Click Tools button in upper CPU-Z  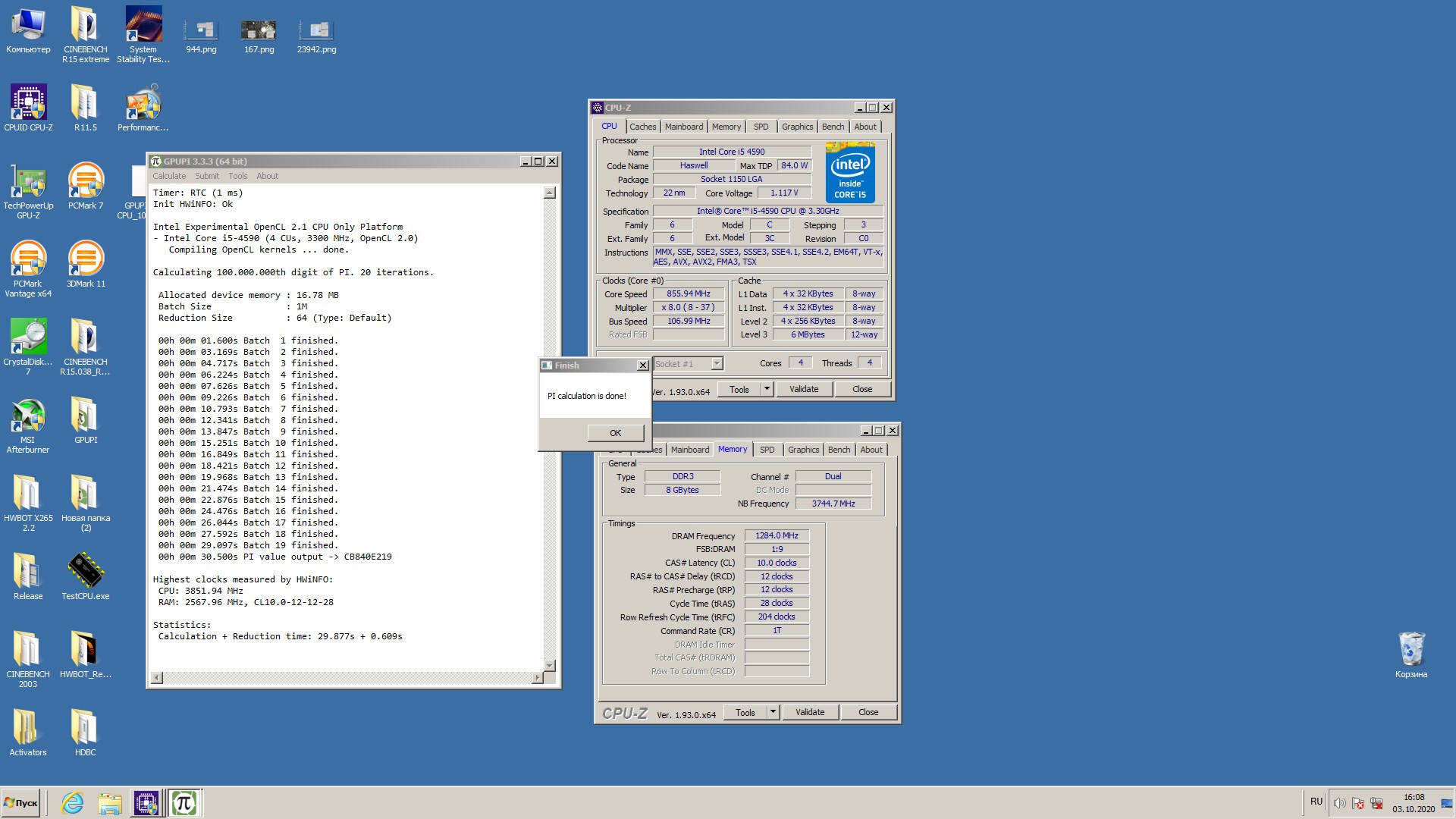pyautogui.click(x=739, y=389)
